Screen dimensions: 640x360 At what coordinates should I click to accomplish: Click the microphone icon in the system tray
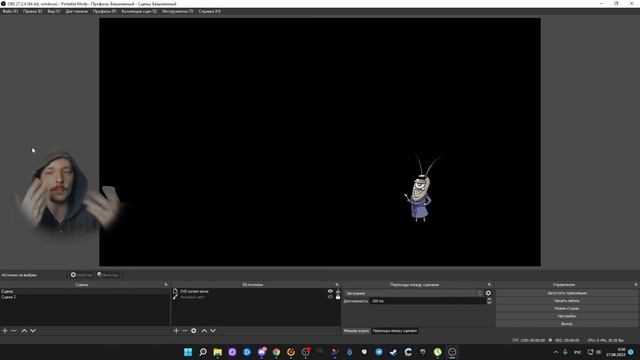[x=565, y=352]
